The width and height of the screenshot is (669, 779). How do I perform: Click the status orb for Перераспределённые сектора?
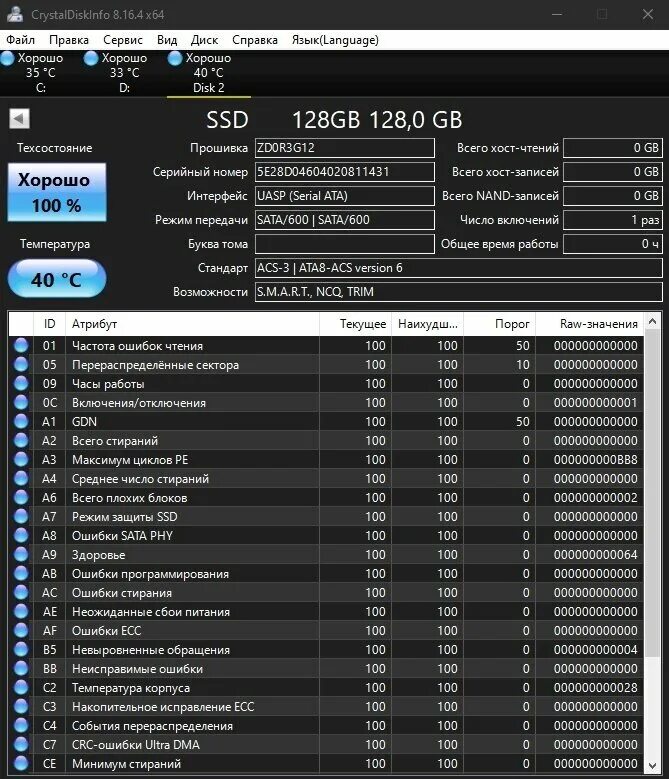click(21, 364)
